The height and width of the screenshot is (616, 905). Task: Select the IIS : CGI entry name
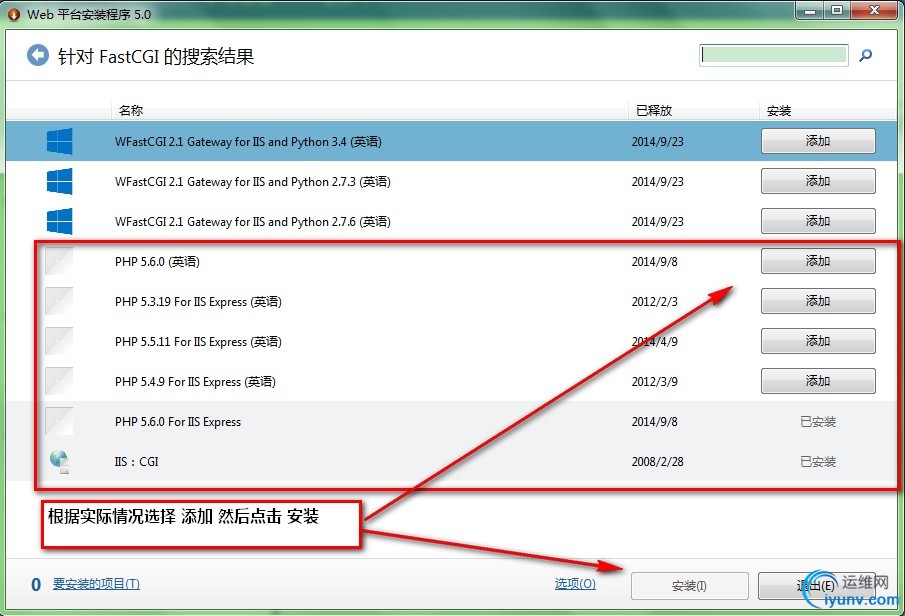tap(136, 462)
